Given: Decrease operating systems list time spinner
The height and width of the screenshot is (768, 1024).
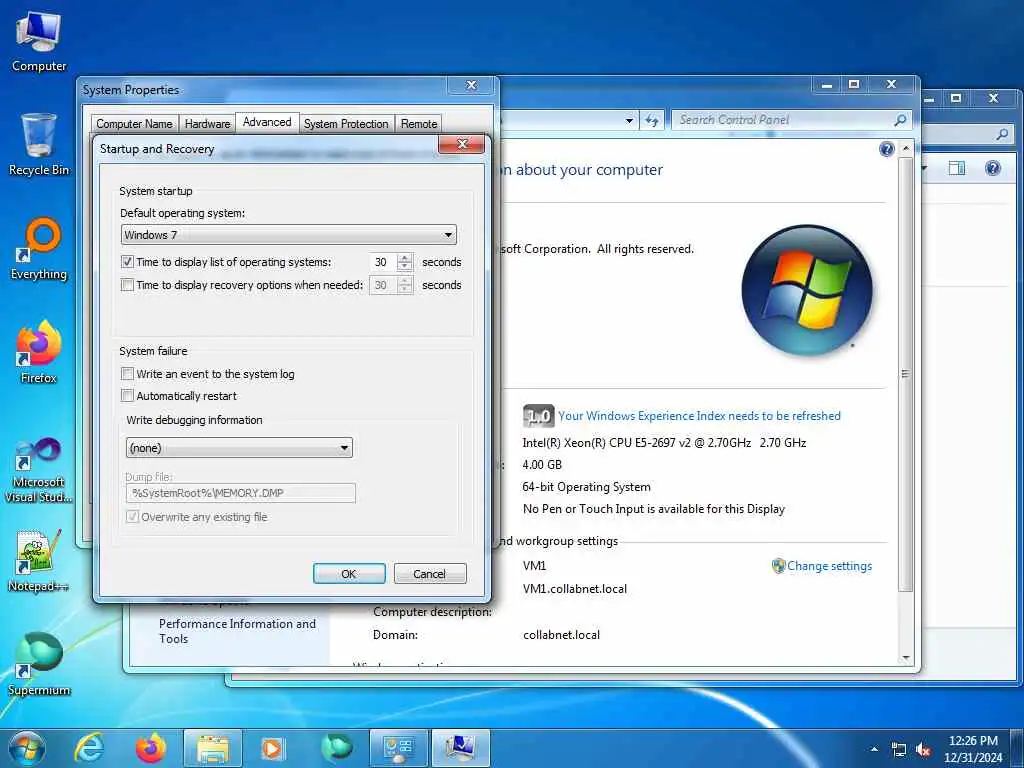Looking at the screenshot, I should click(405, 266).
